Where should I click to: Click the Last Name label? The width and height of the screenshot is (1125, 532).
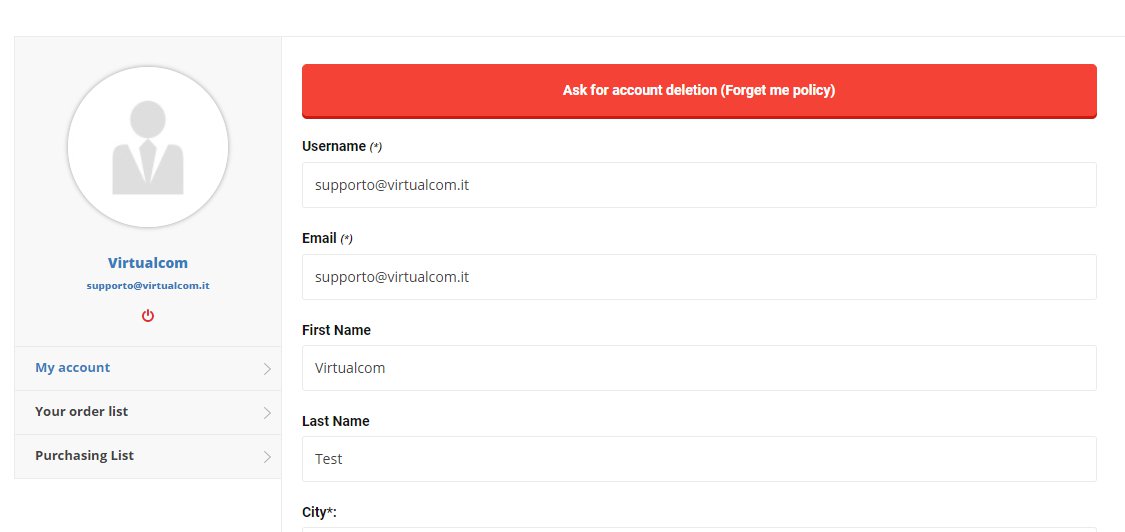pyautogui.click(x=335, y=421)
